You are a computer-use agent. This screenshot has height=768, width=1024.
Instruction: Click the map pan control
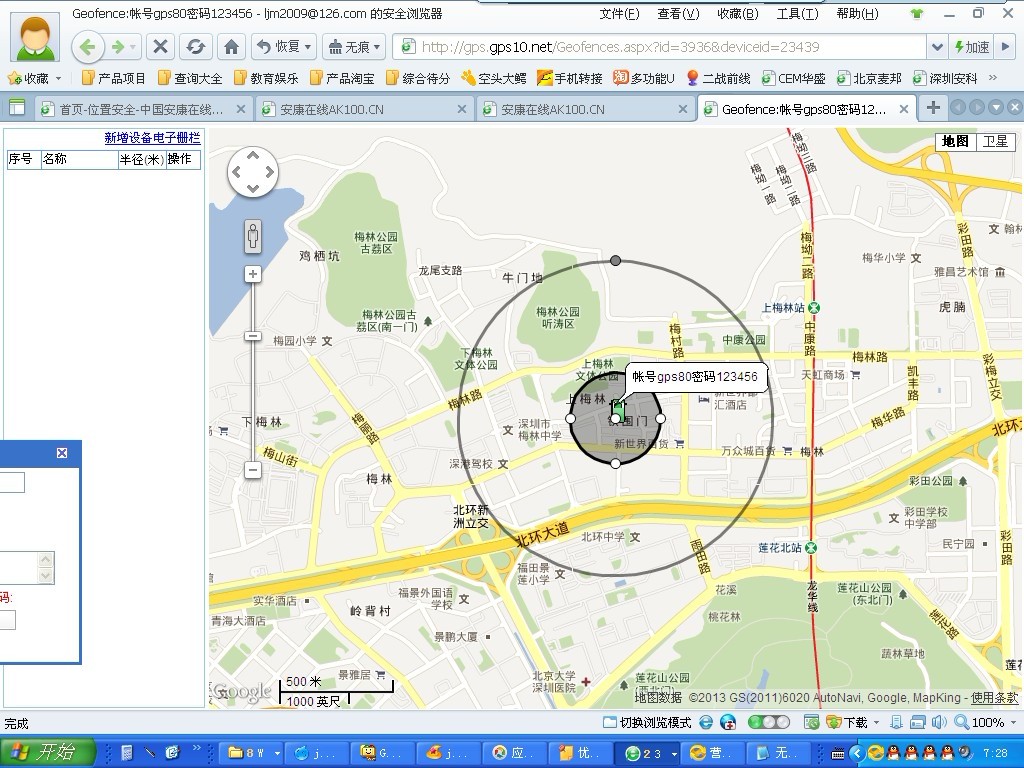coord(253,172)
